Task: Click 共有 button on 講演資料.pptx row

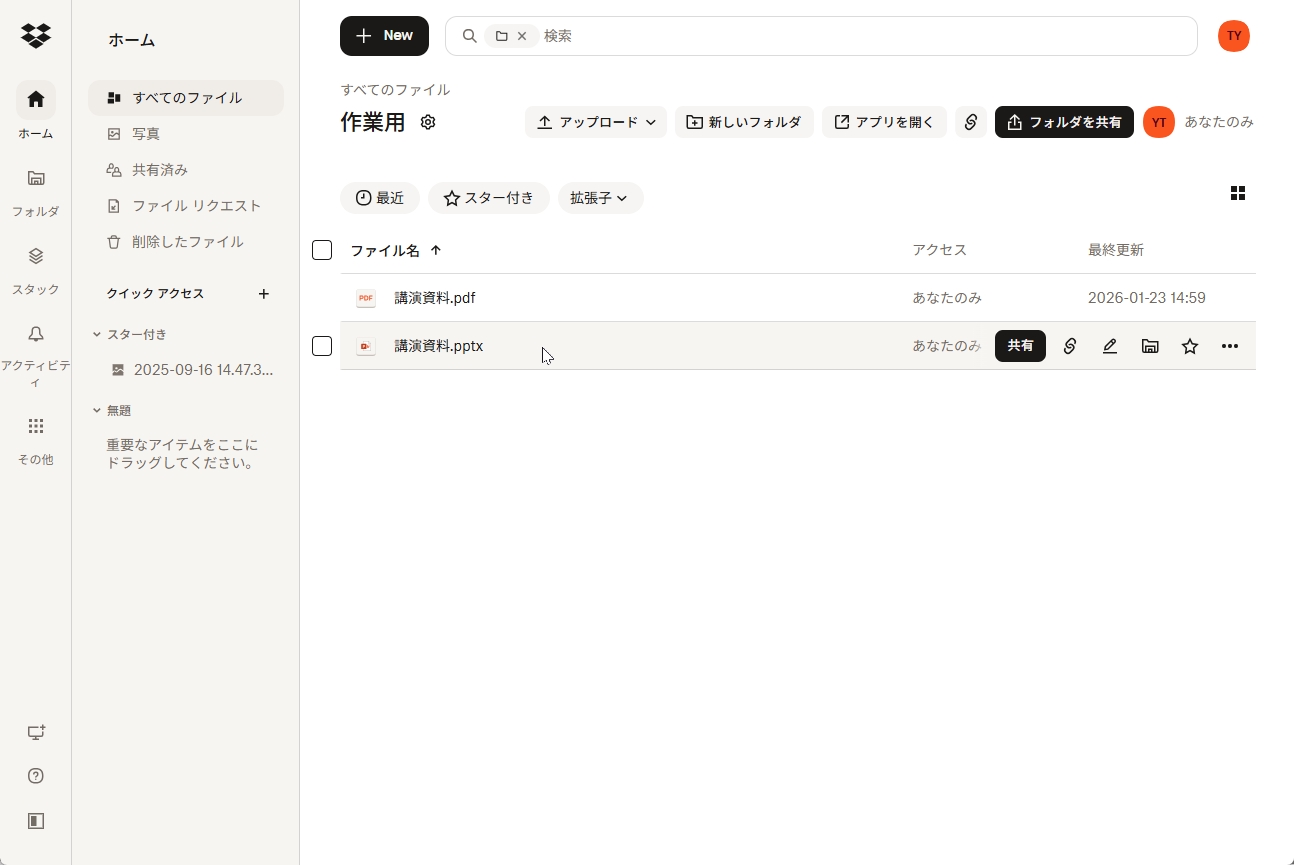Action: (1020, 346)
